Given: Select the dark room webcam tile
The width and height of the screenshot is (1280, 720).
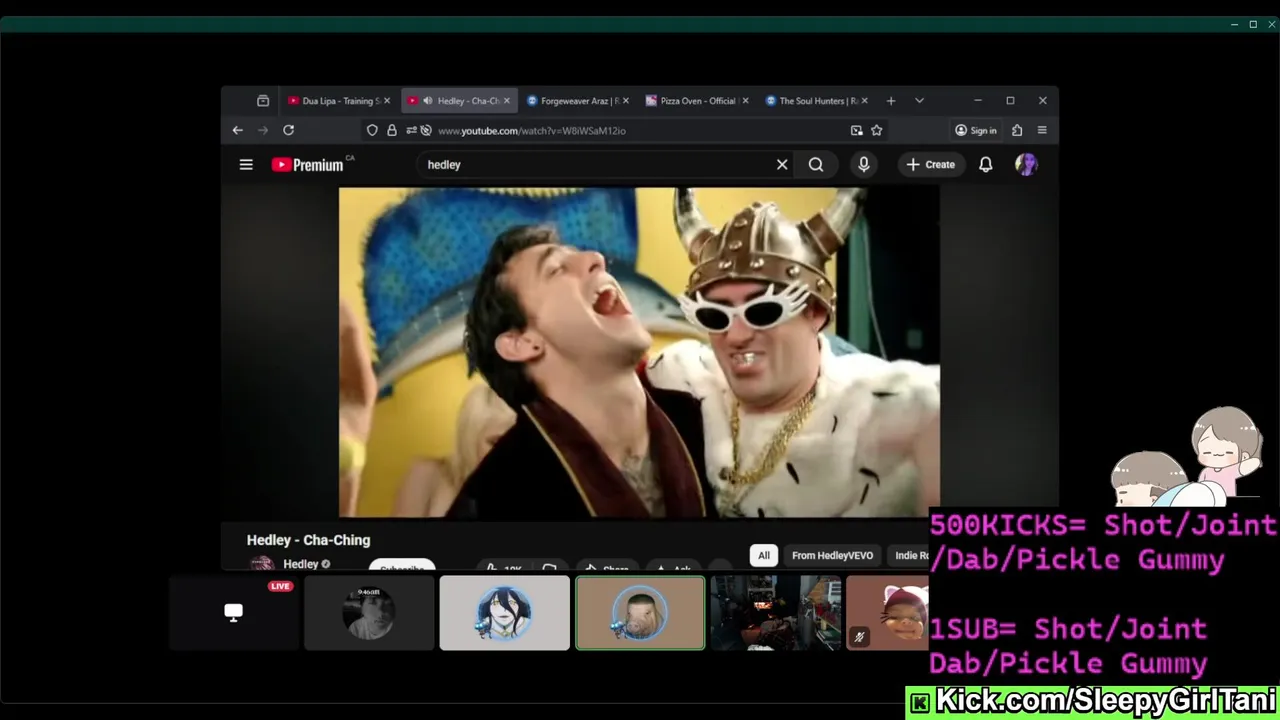Looking at the screenshot, I should pos(776,613).
